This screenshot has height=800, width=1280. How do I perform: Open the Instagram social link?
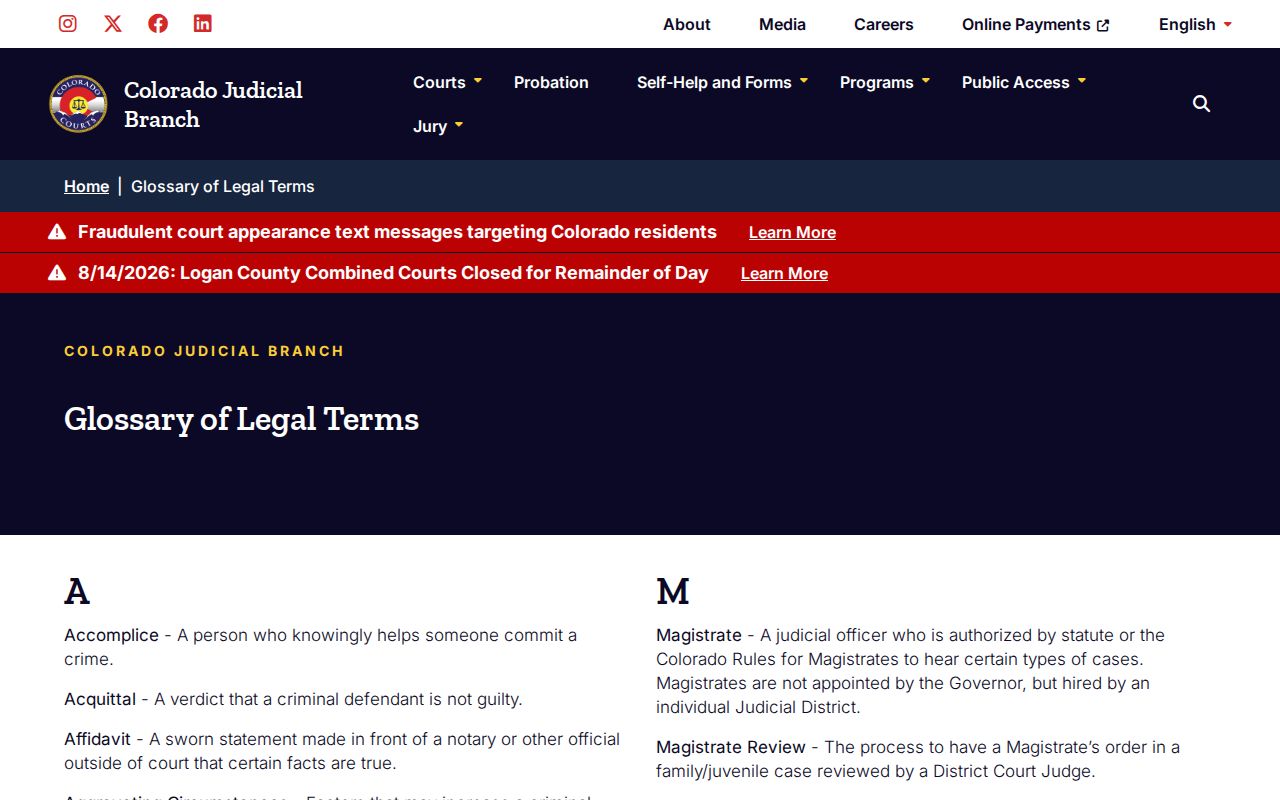click(68, 24)
